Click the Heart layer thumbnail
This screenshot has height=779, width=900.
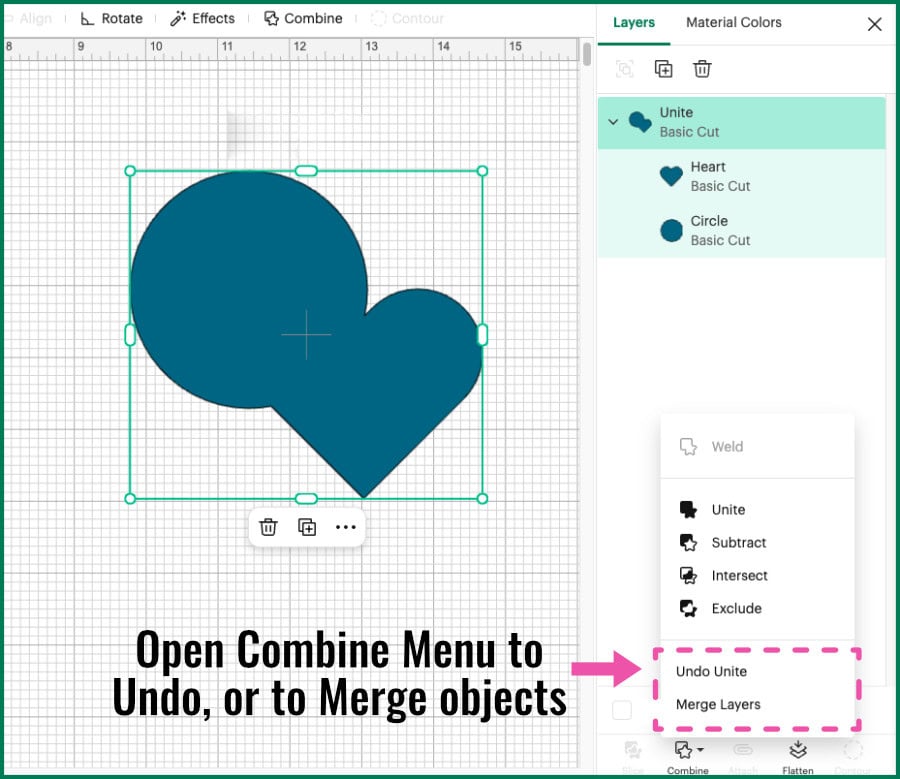(671, 176)
